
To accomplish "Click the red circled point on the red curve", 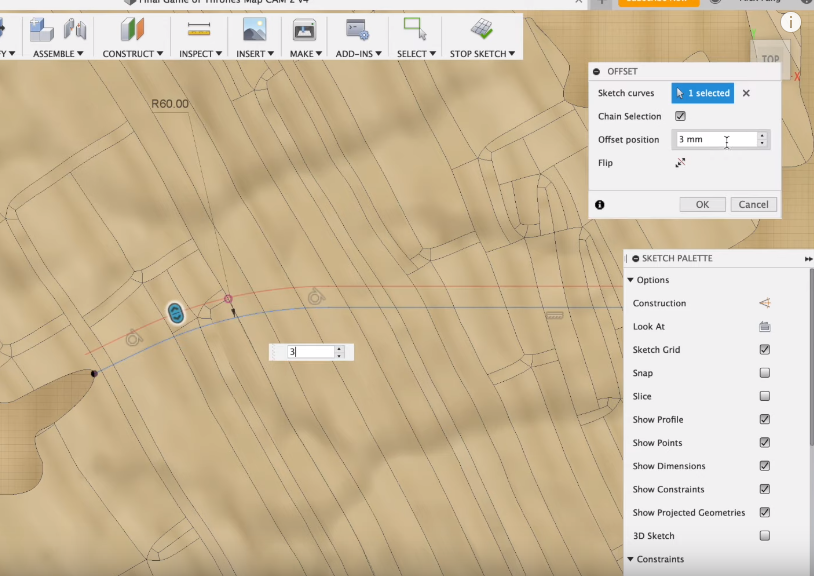I will pyautogui.click(x=228, y=299).
